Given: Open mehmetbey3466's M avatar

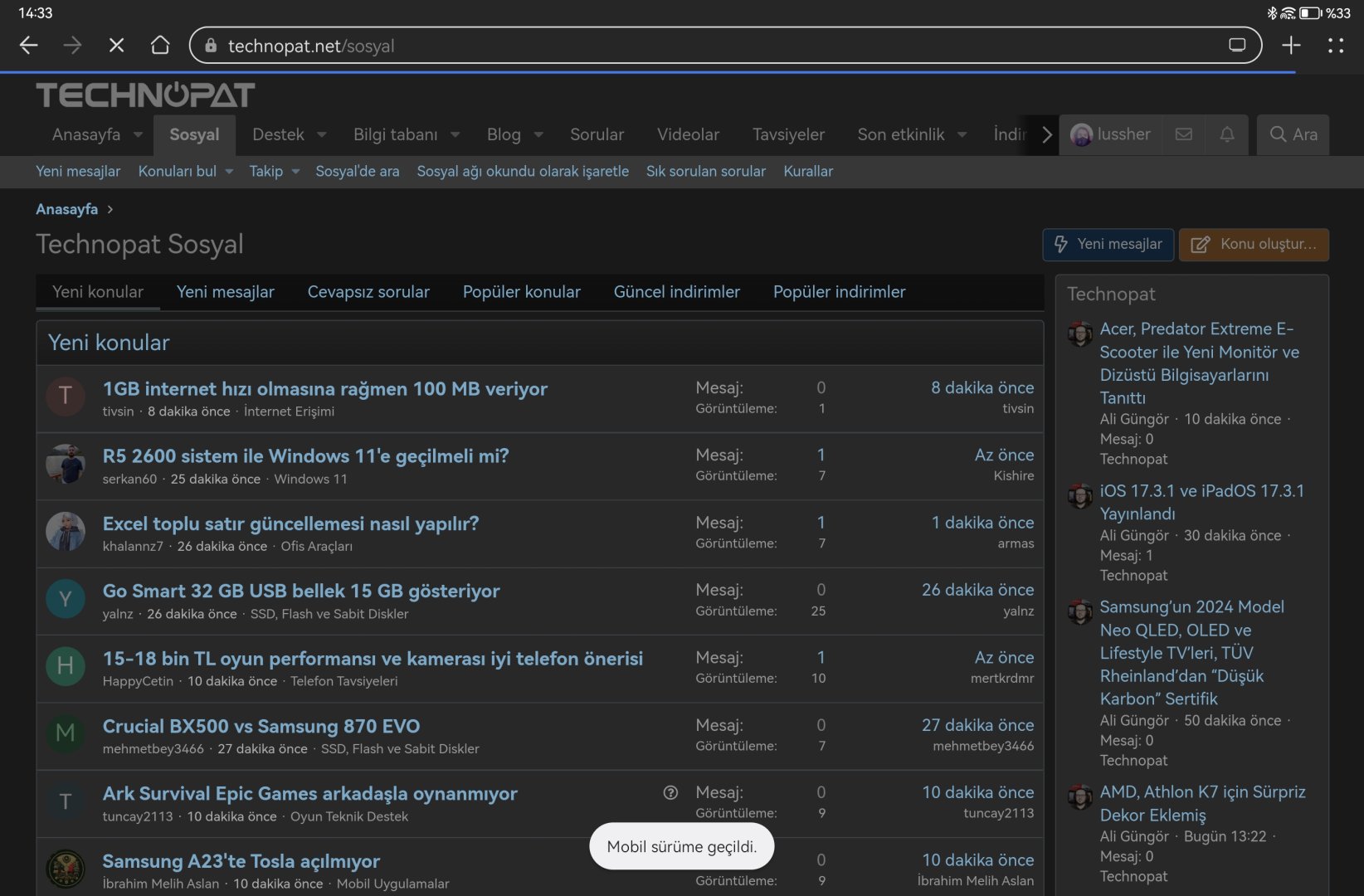Looking at the screenshot, I should [66, 733].
